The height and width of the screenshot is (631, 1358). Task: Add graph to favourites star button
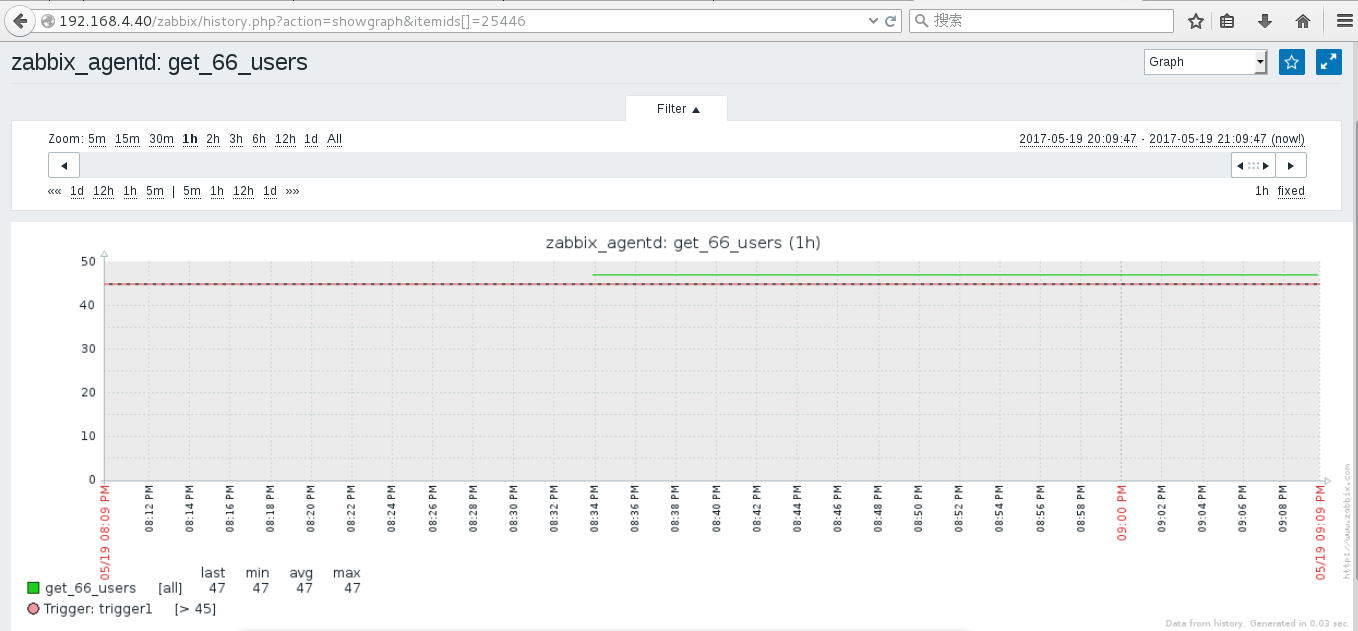coord(1292,62)
